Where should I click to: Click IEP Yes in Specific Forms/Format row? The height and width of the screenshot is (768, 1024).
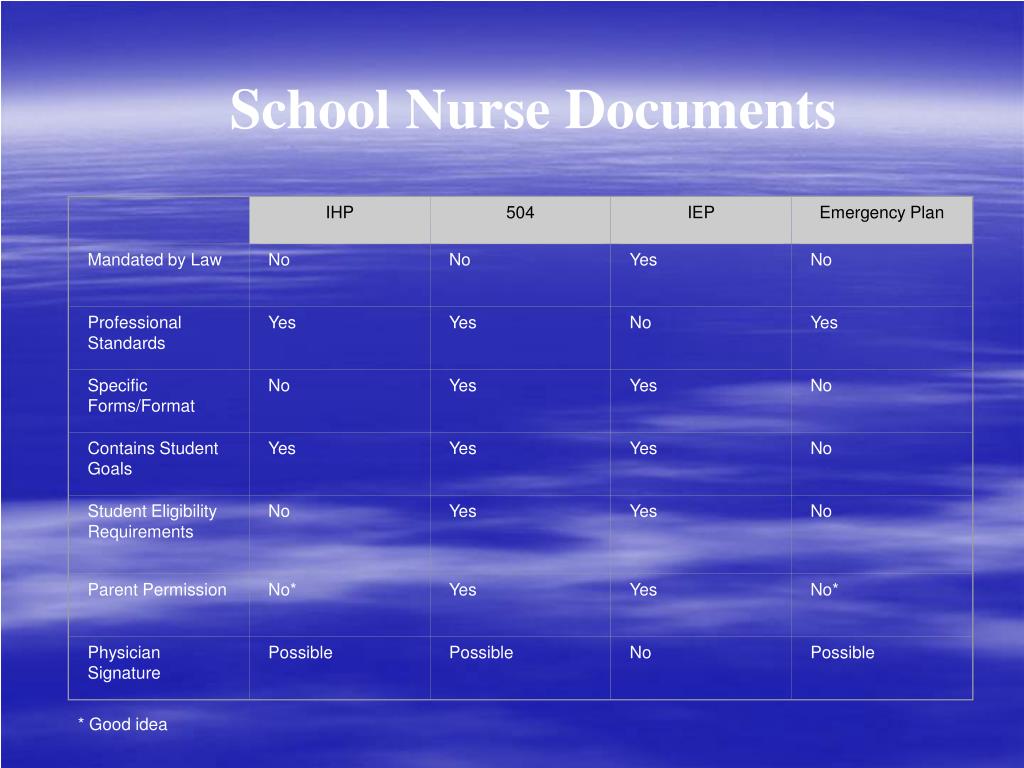pyautogui.click(x=643, y=385)
